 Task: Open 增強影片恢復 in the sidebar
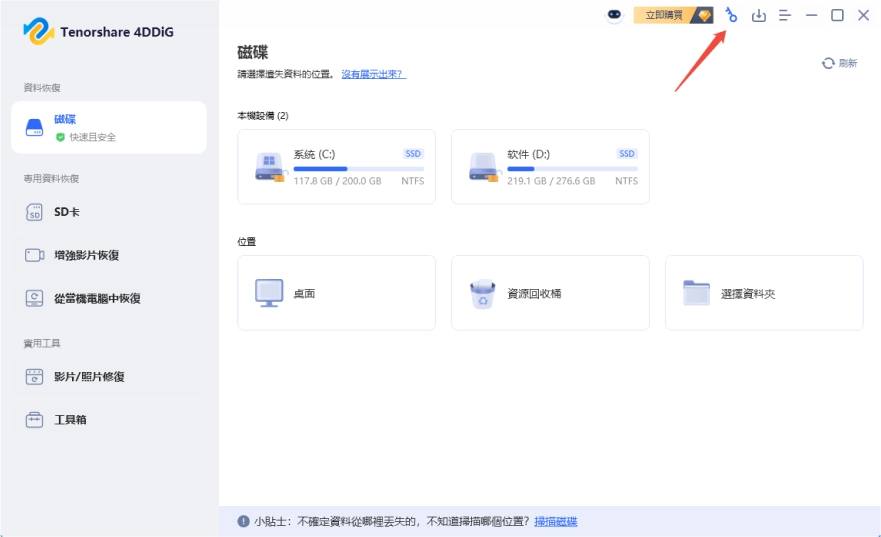[109, 255]
